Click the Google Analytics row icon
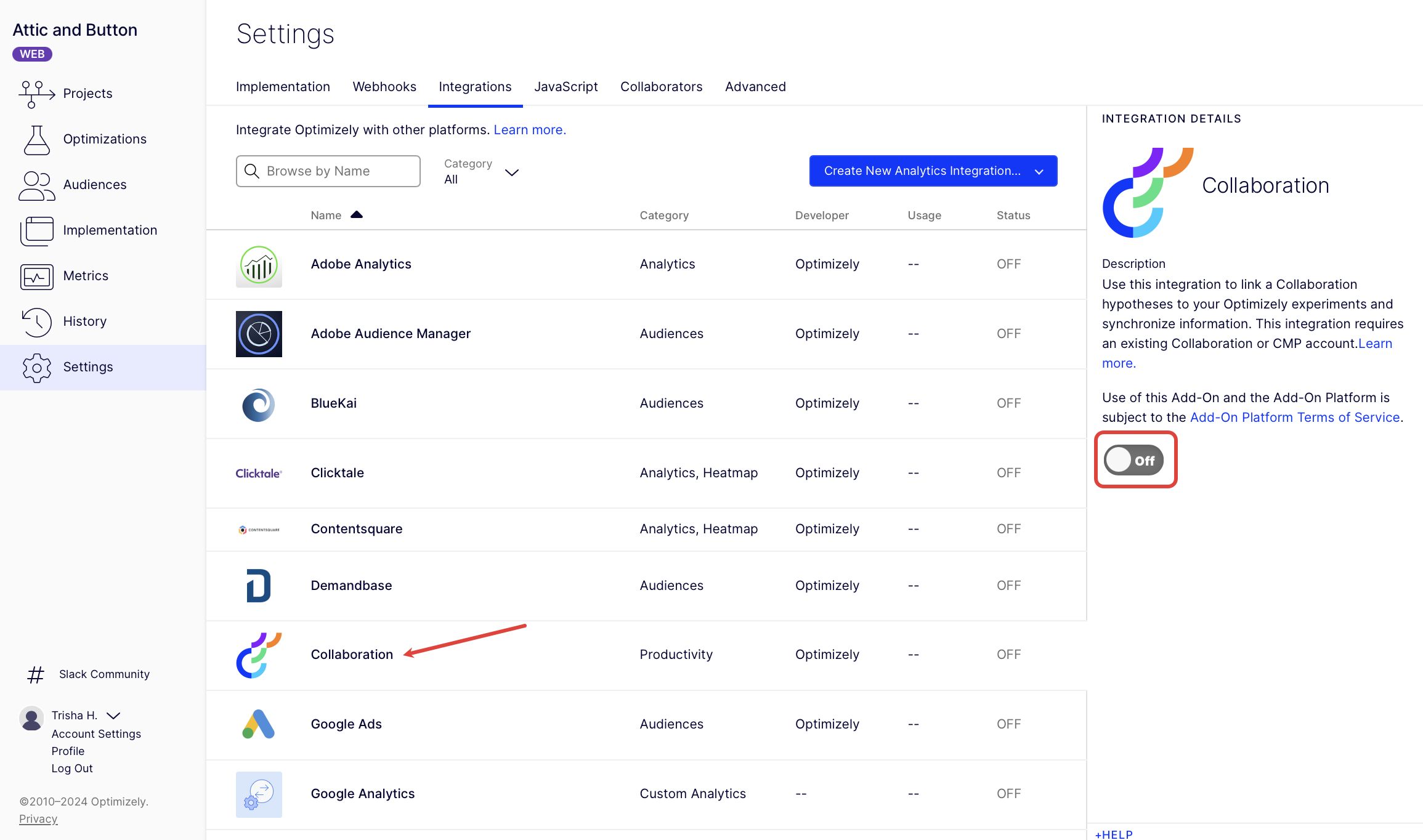 pos(259,794)
